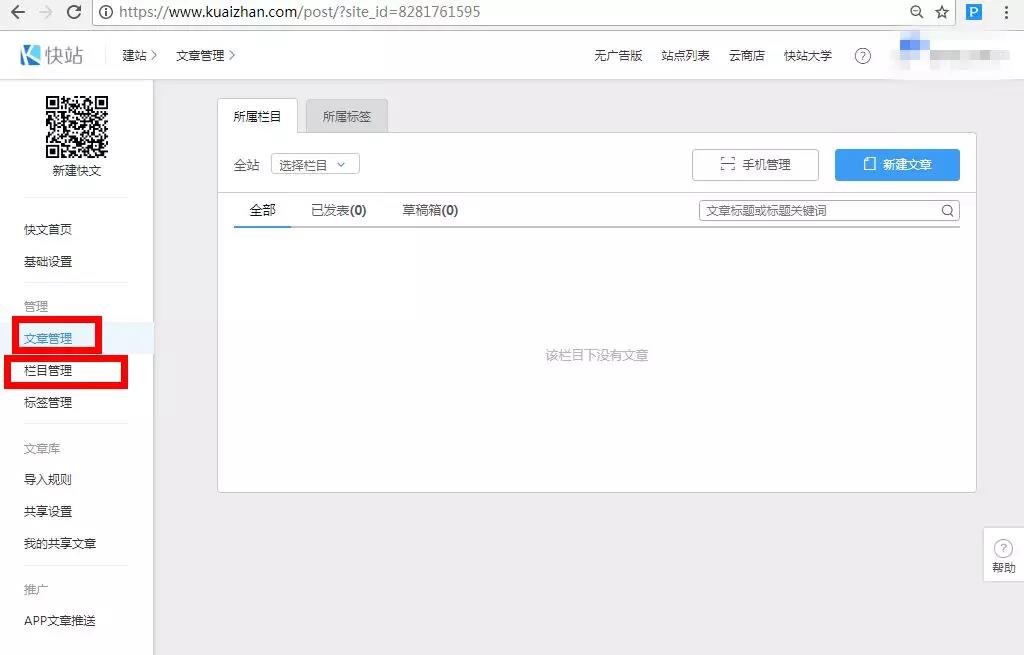This screenshot has height=655, width=1024.
Task: Click the 已发表(0) filter toggle
Action: point(340,210)
